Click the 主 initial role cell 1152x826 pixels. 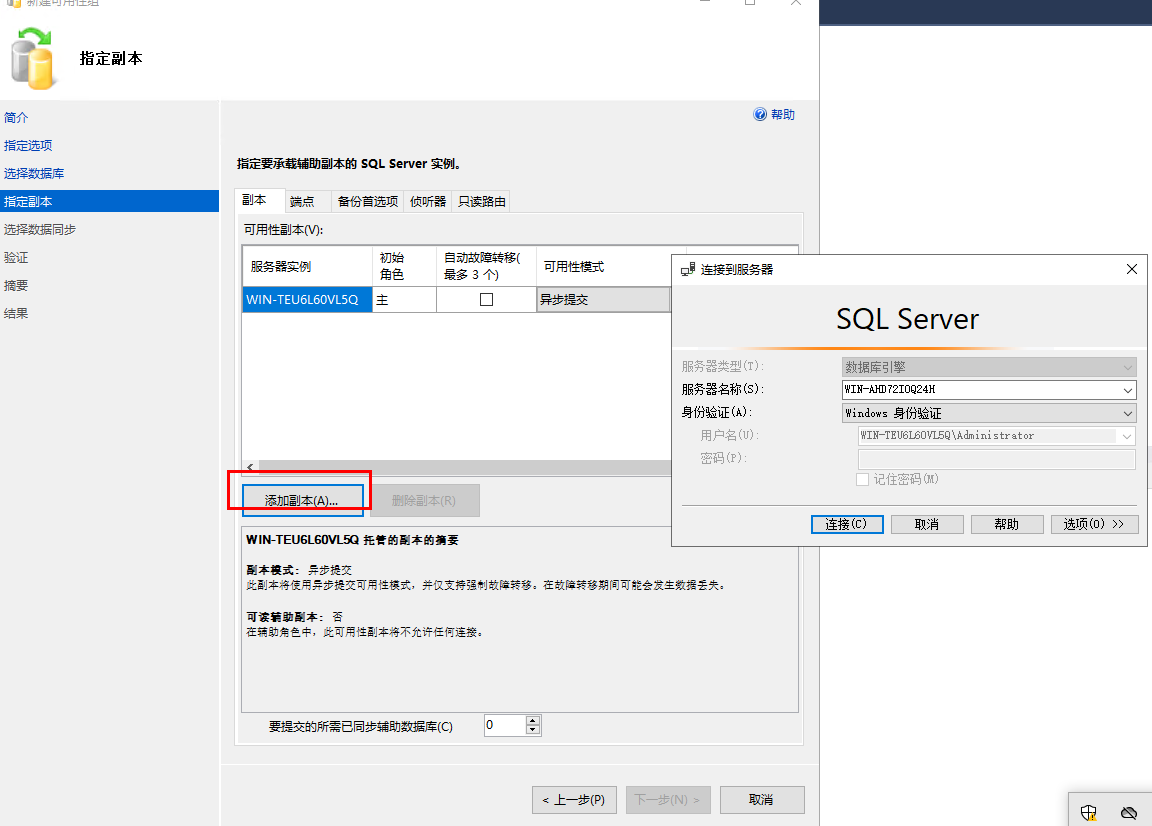click(404, 300)
